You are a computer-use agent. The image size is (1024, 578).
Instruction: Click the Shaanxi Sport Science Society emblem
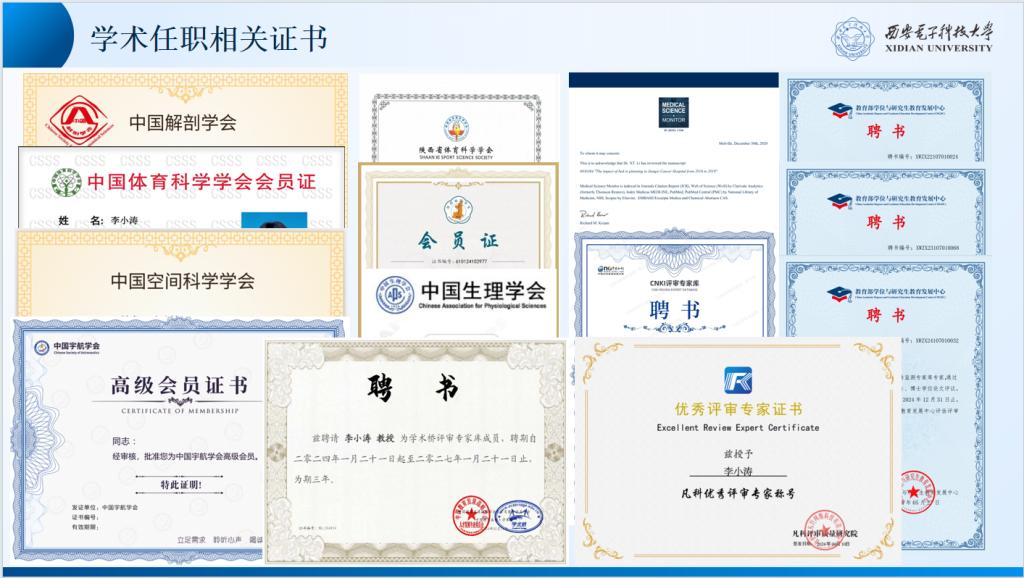click(456, 129)
